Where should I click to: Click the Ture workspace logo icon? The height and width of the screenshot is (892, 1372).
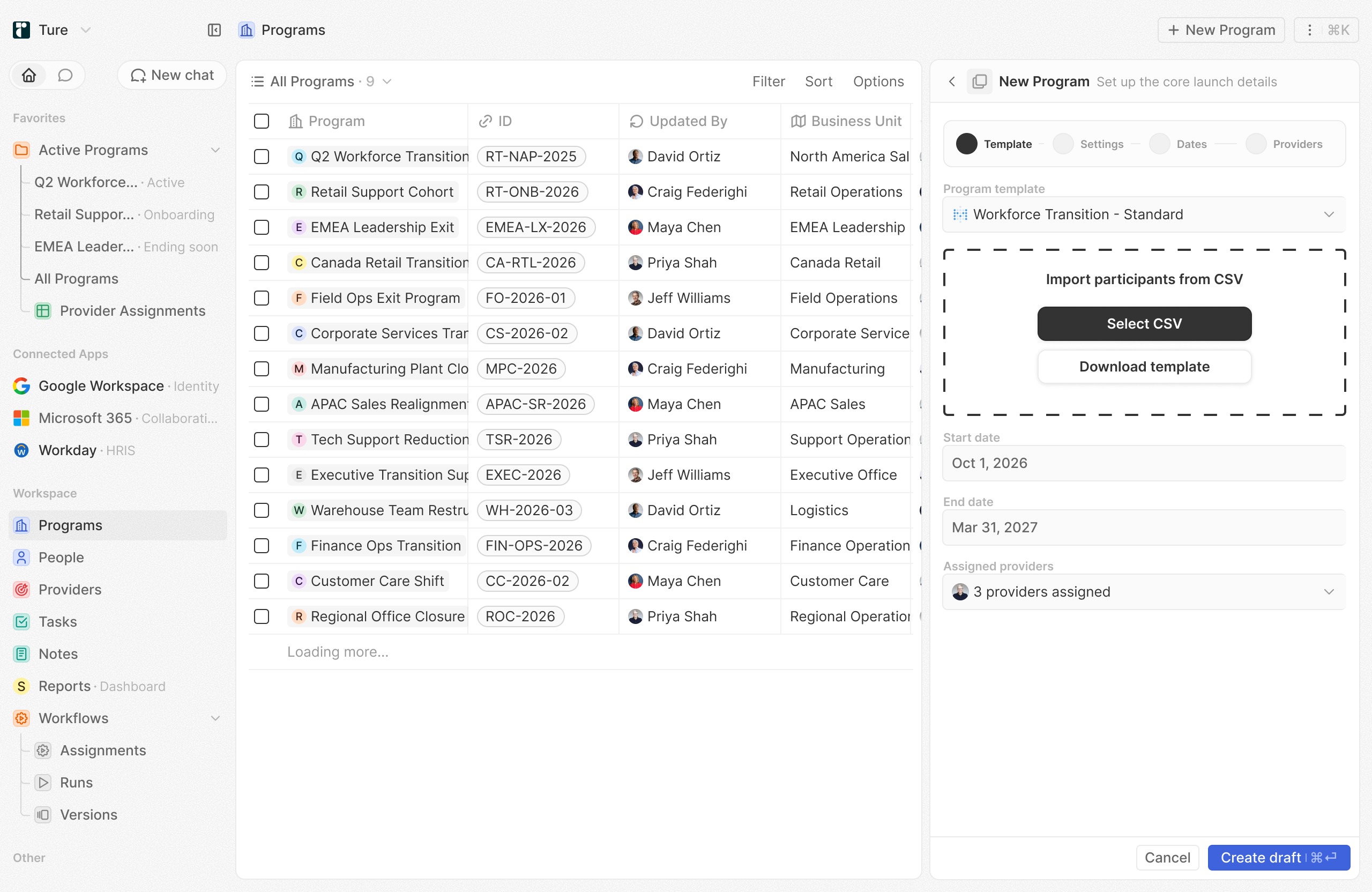tap(21, 30)
